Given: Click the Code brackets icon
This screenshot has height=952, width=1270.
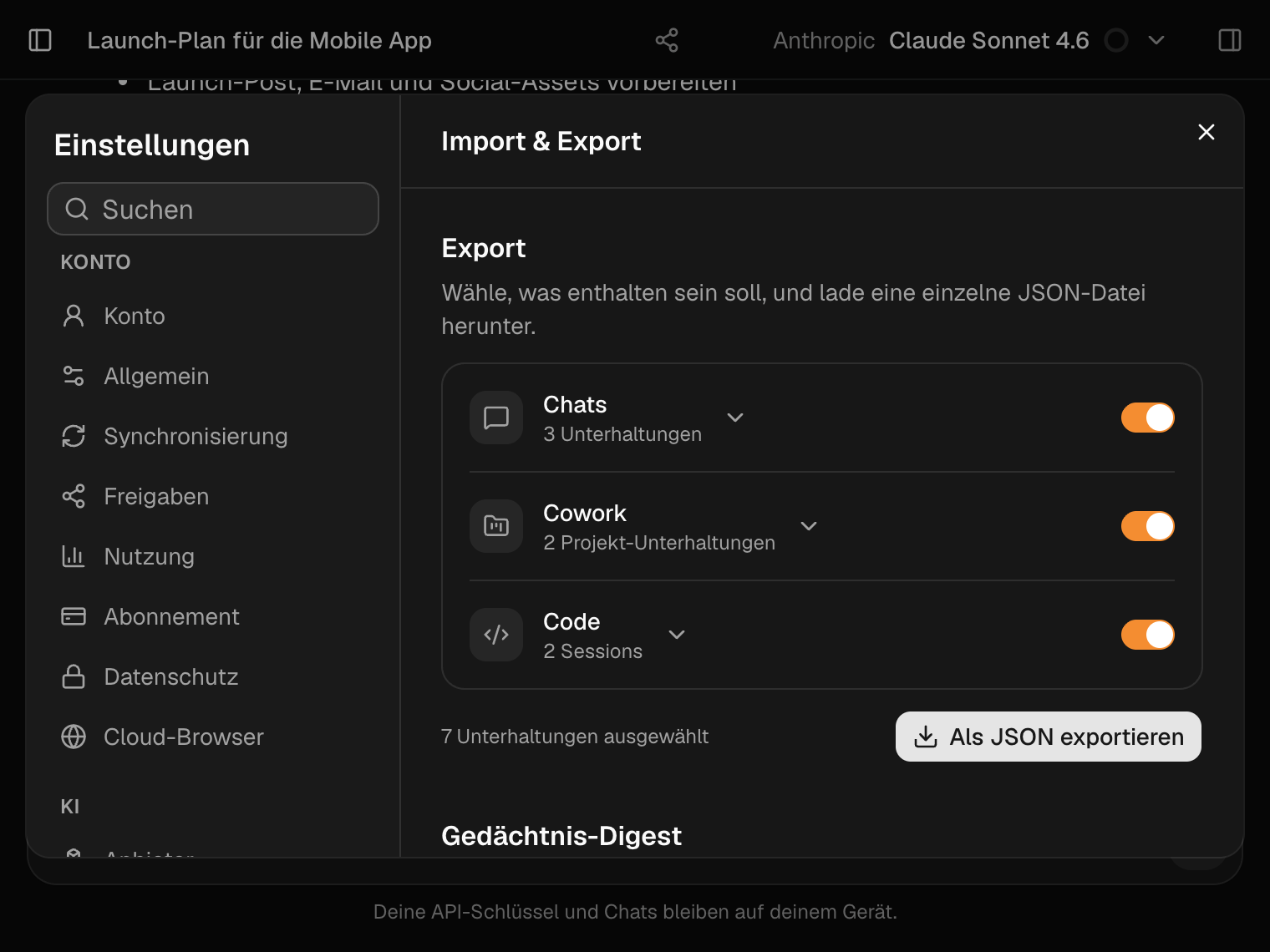Looking at the screenshot, I should coord(496,635).
